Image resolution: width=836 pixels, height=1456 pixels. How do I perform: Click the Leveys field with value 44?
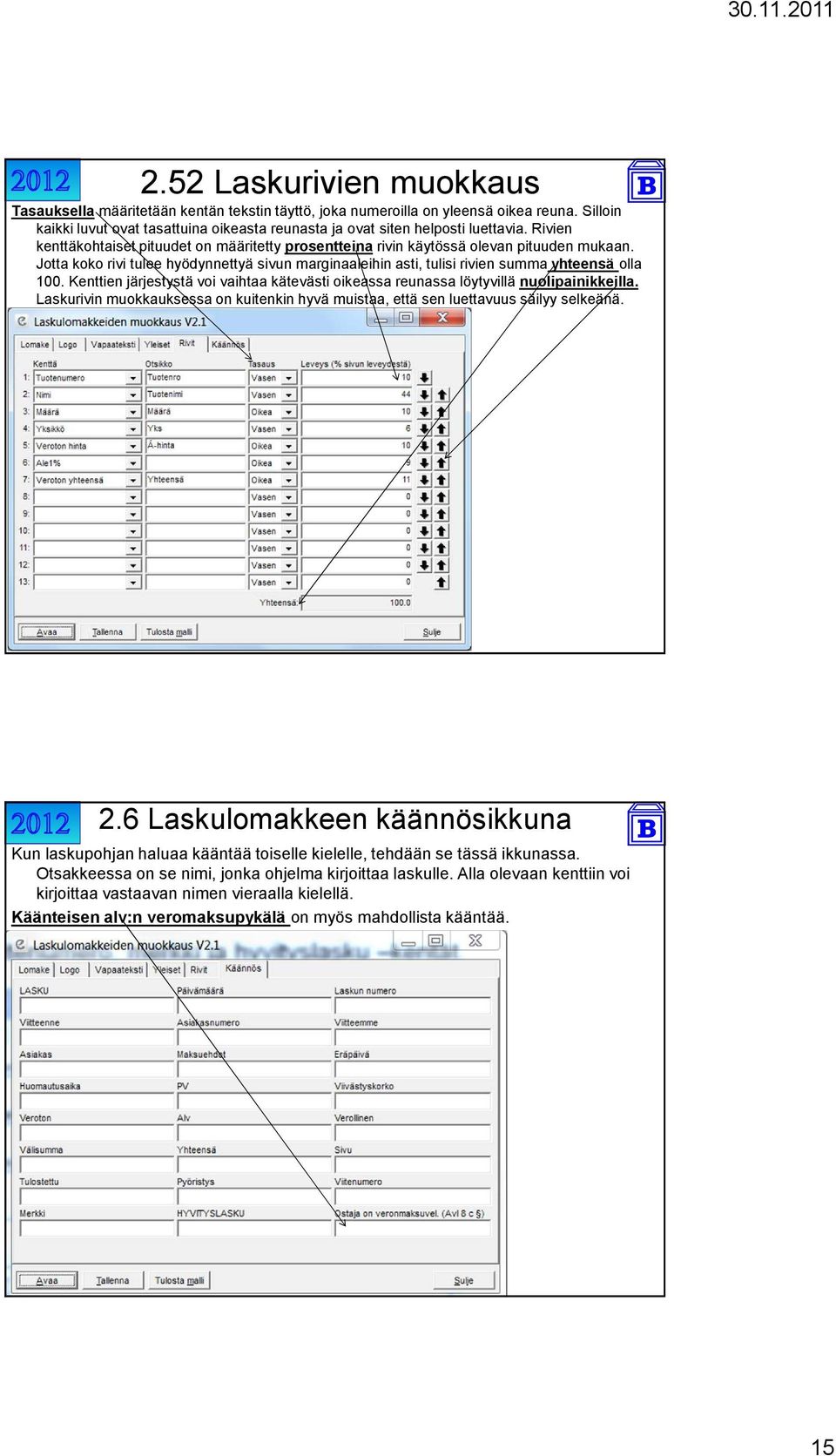click(x=357, y=394)
